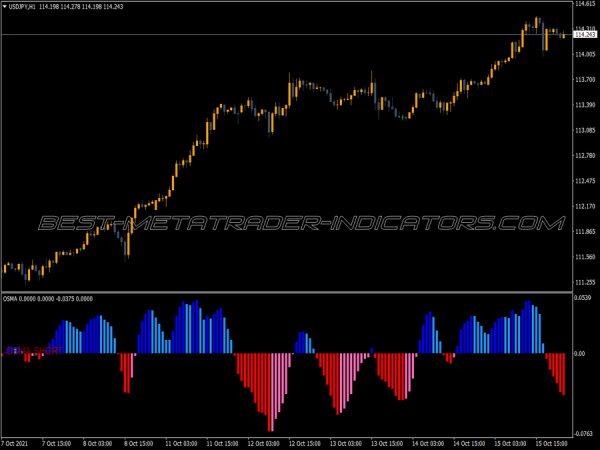
Task: Click the 114.615 price scale label
Action: click(584, 5)
